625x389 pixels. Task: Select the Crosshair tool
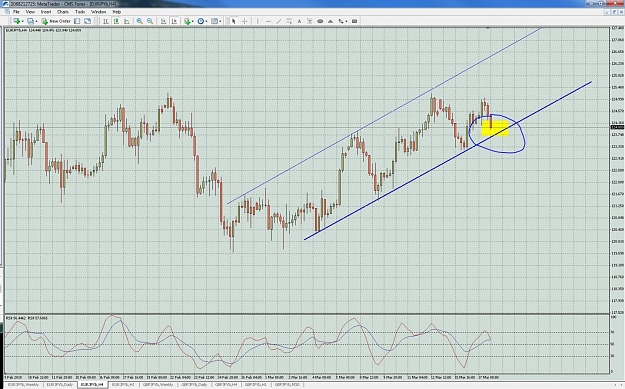[244, 21]
